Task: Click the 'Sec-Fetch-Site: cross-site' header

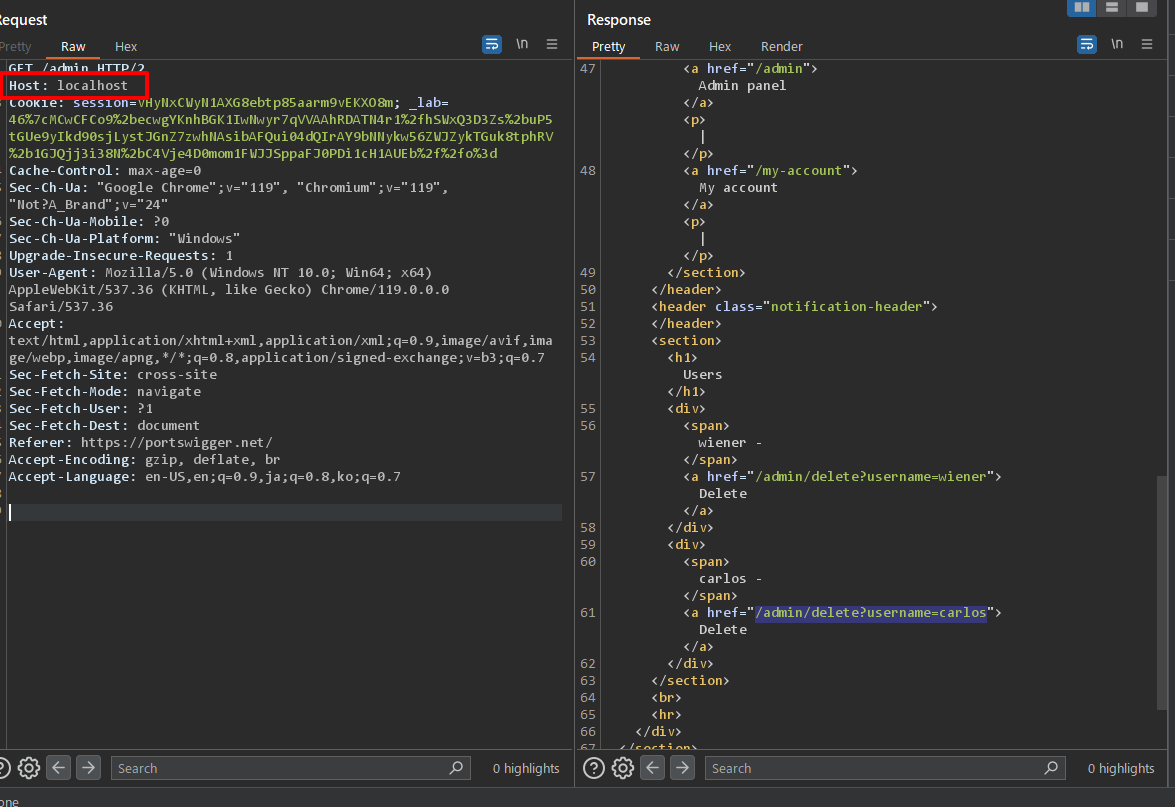Action: point(113,375)
